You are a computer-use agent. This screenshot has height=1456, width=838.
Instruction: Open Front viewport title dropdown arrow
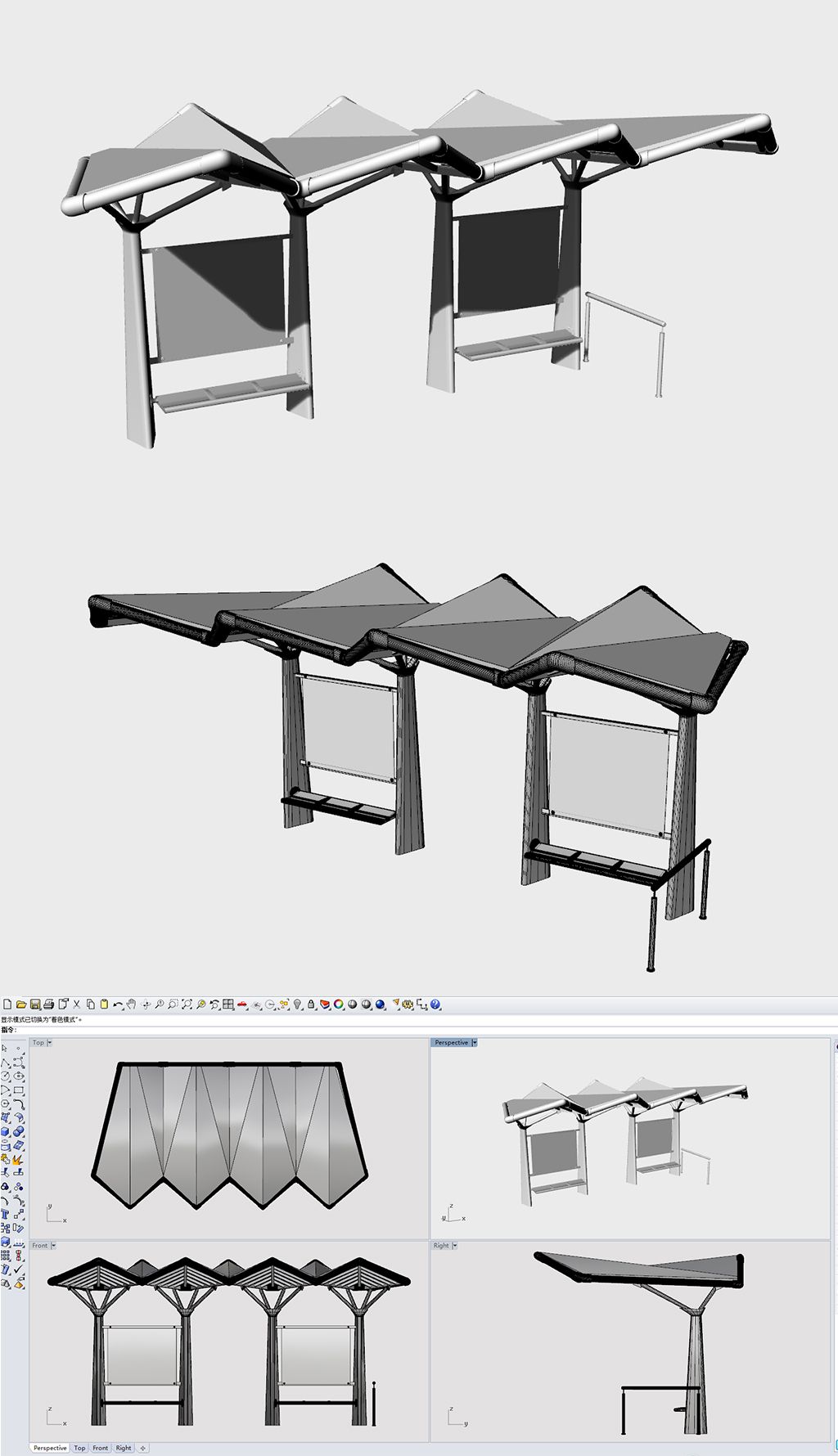pos(54,1246)
